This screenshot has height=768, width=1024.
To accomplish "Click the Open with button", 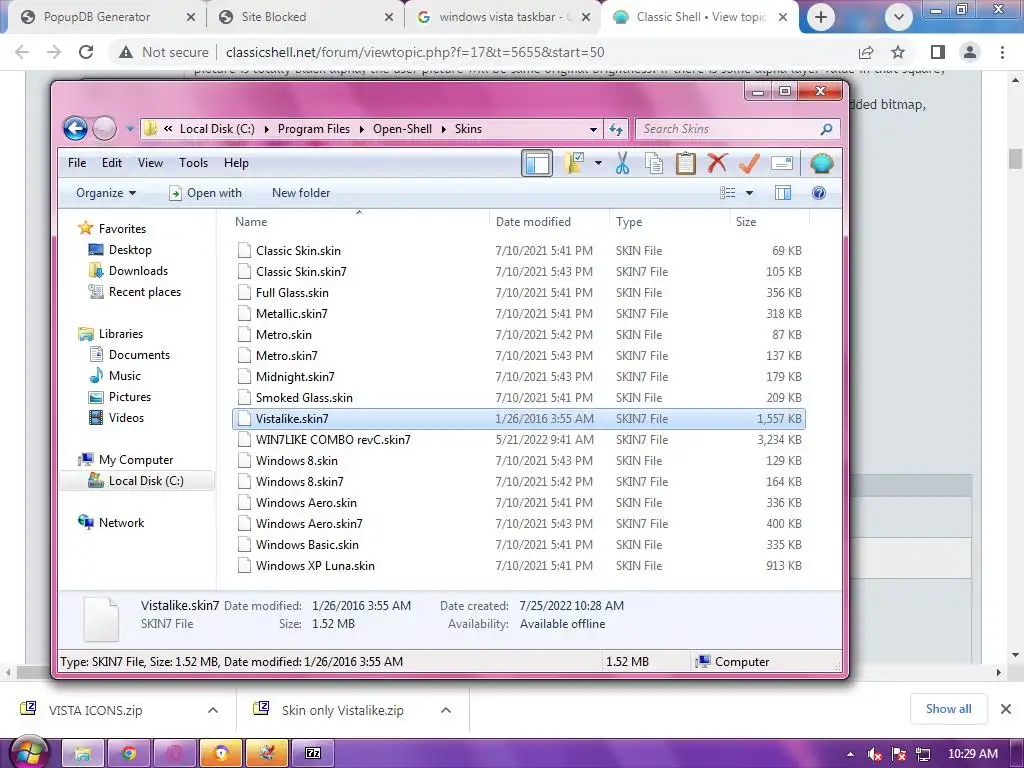I will click(205, 193).
